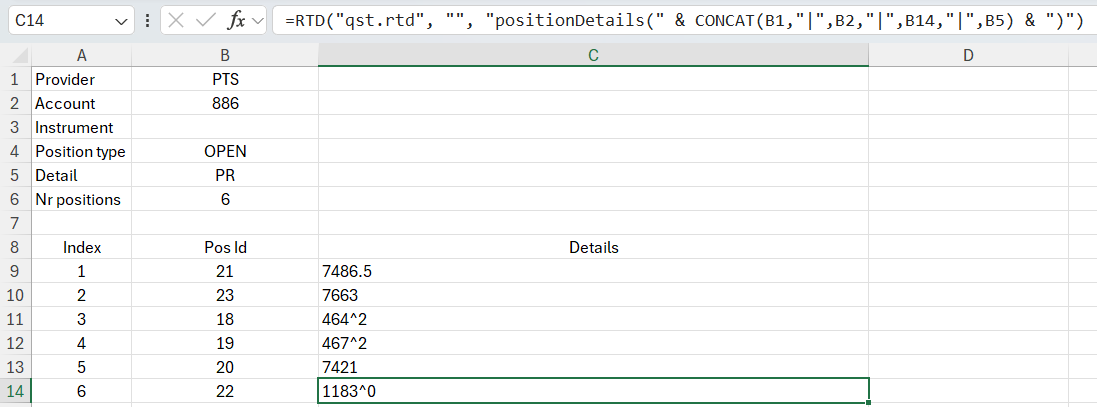Click into the RTD formula text field
This screenshot has height=407, width=1097.
click(x=684, y=21)
